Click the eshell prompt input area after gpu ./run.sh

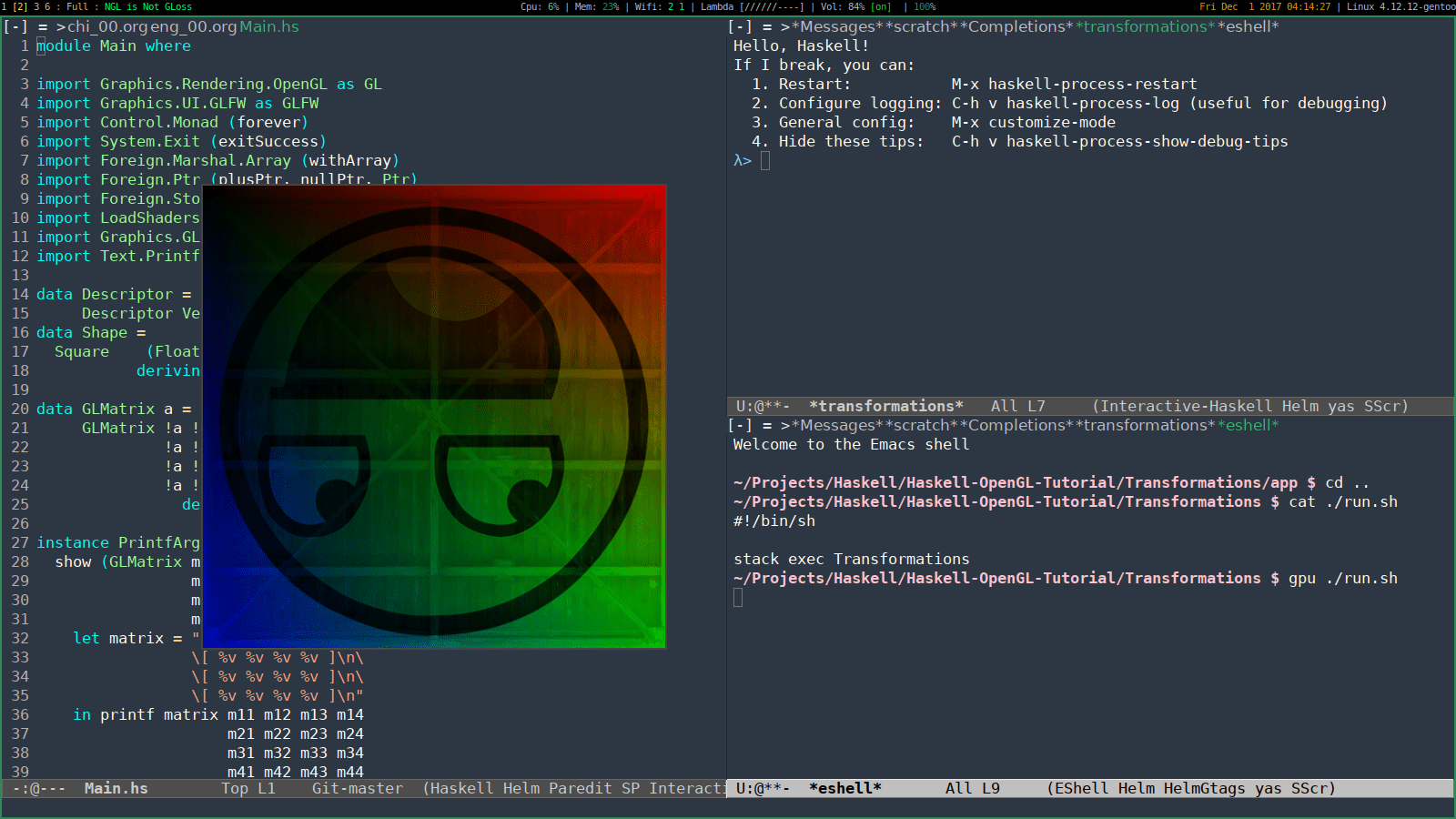[x=739, y=597]
